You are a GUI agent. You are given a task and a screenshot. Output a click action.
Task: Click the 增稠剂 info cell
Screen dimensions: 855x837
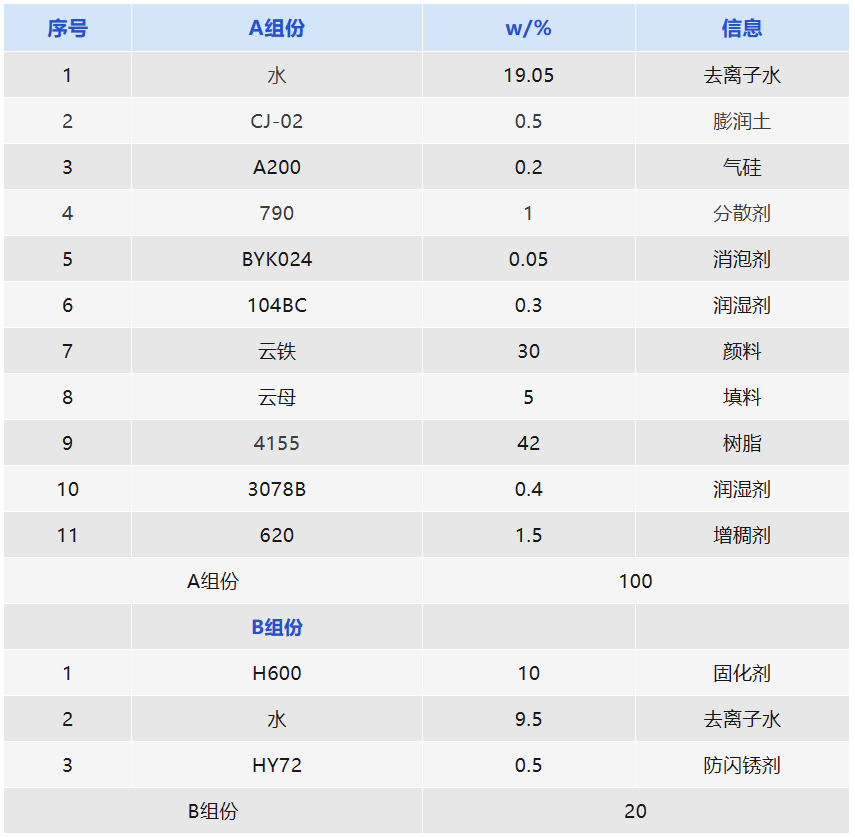[742, 535]
